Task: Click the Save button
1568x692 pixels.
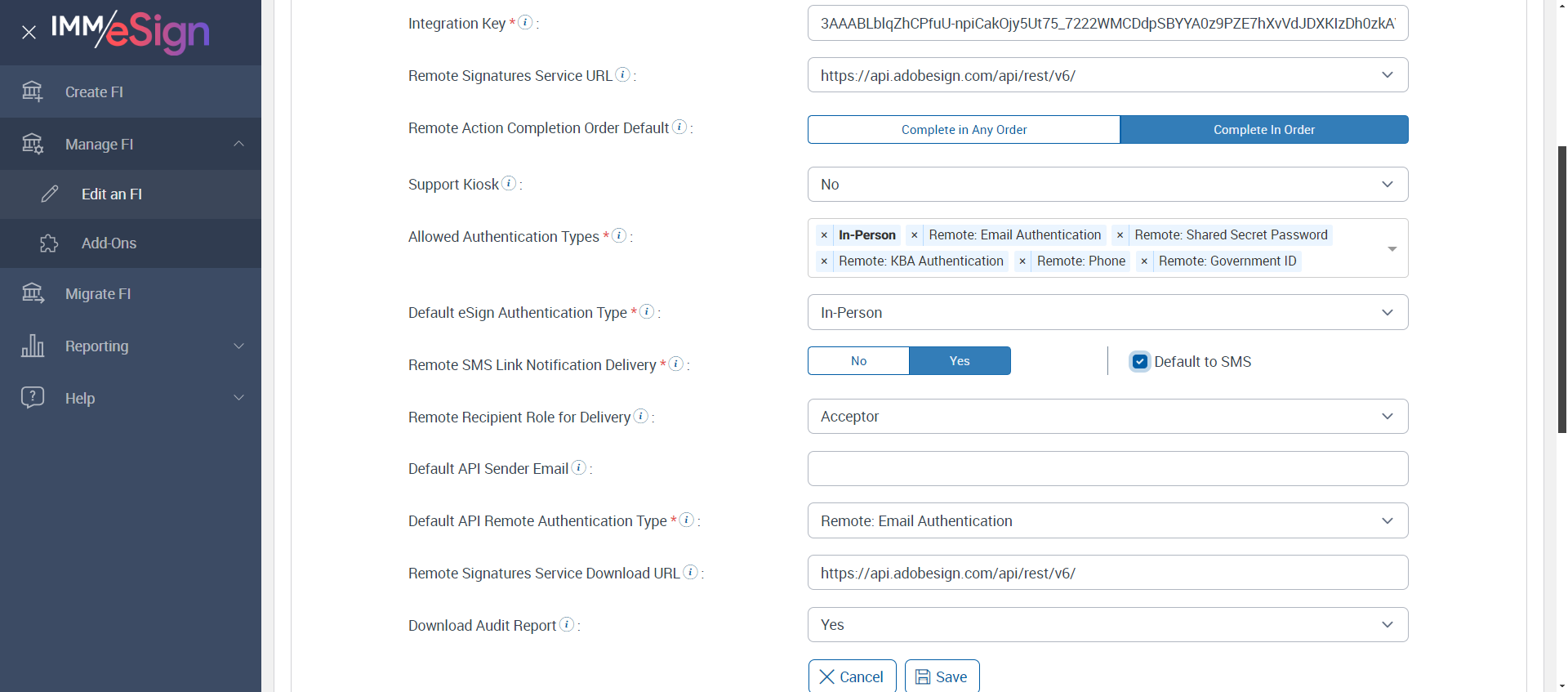Action: (942, 676)
